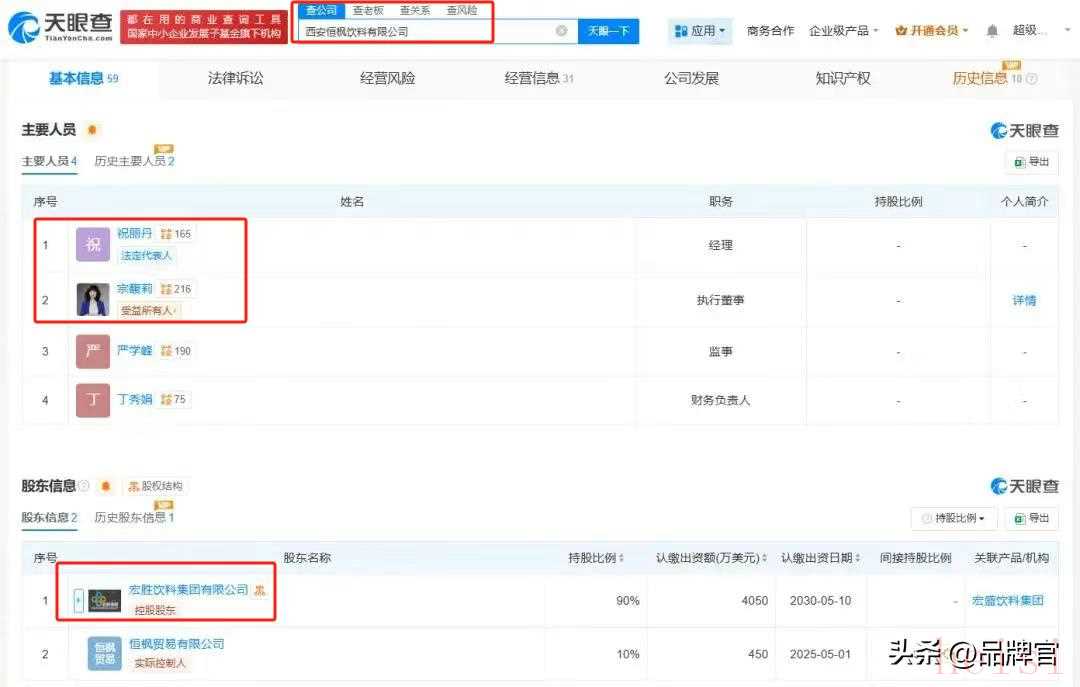Open the 持股比例 filter dropdown
1080x687 pixels.
(x=953, y=518)
